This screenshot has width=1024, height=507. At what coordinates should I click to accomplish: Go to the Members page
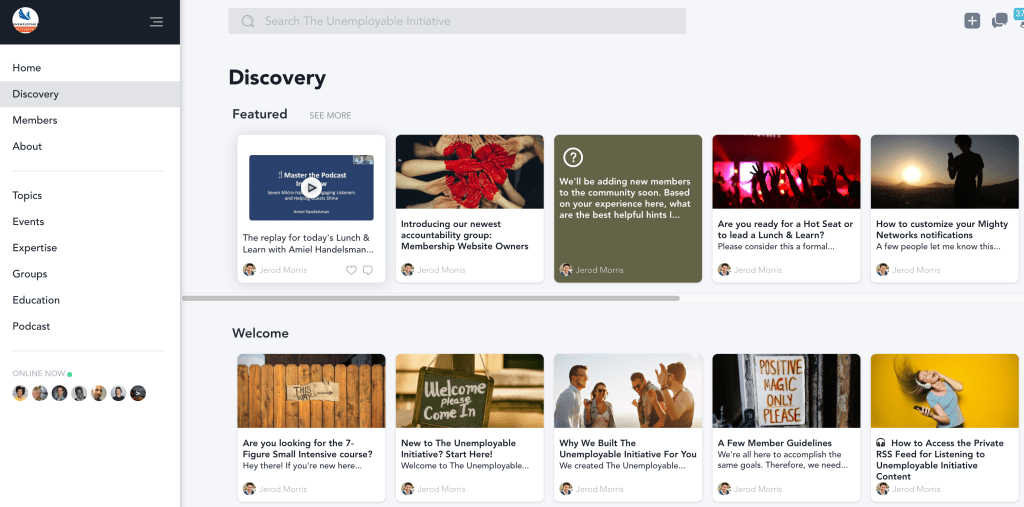pos(35,120)
